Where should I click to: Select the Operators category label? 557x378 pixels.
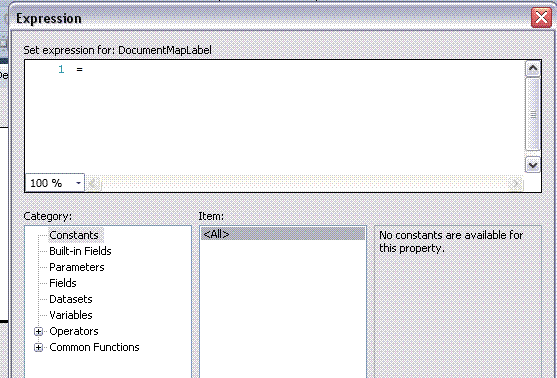(74, 331)
